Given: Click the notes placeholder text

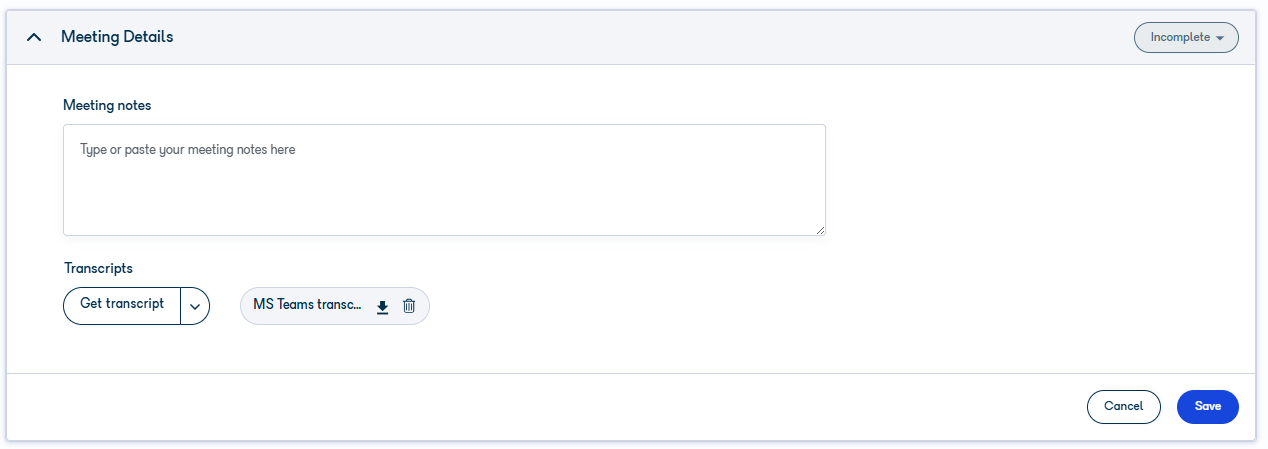Looking at the screenshot, I should pyautogui.click(x=188, y=150).
